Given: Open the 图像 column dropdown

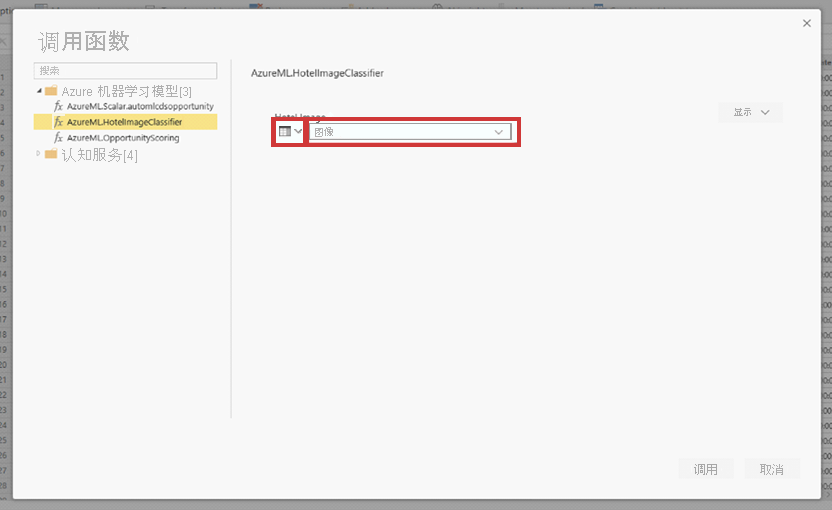Looking at the screenshot, I should tap(410, 132).
